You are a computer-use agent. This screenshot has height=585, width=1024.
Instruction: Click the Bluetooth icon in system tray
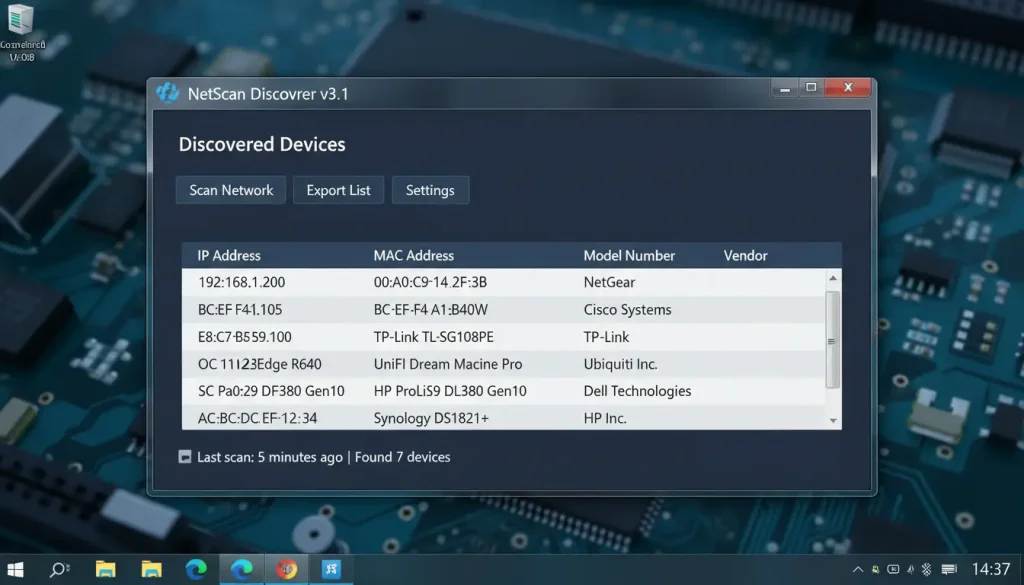926,569
